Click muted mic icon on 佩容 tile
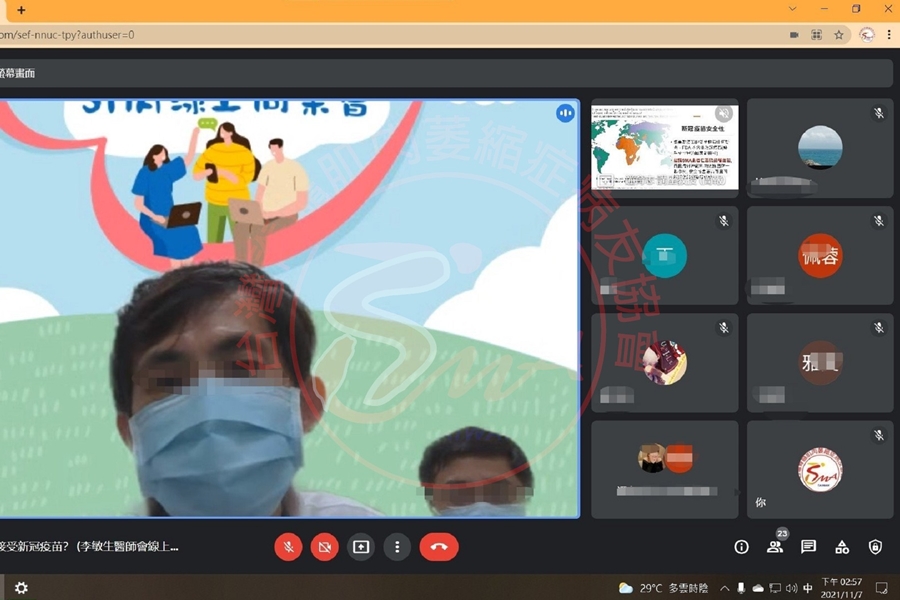 pyautogui.click(x=878, y=220)
